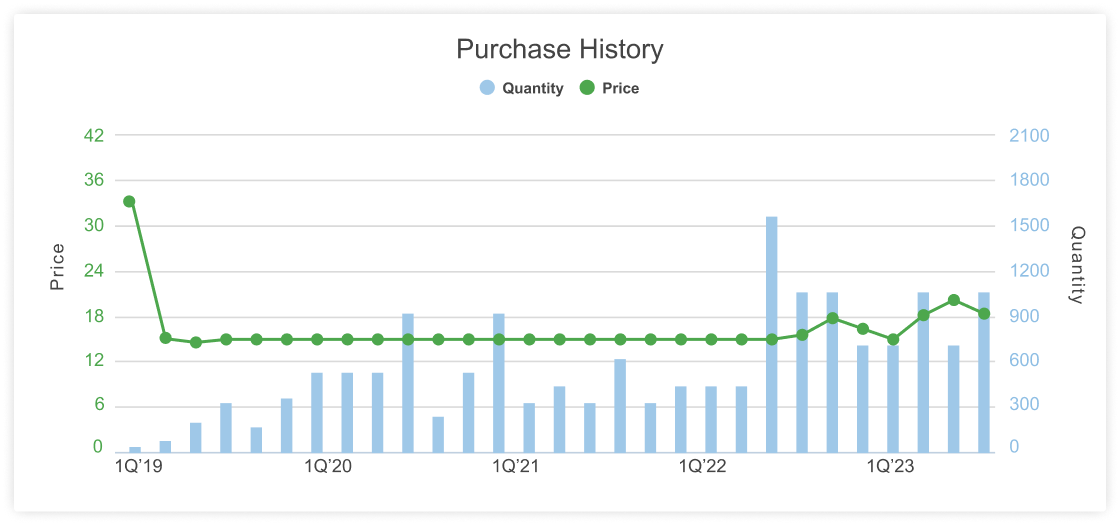Click the 1Q'21 x-axis label
The image size is (1119, 524).
tap(514, 467)
